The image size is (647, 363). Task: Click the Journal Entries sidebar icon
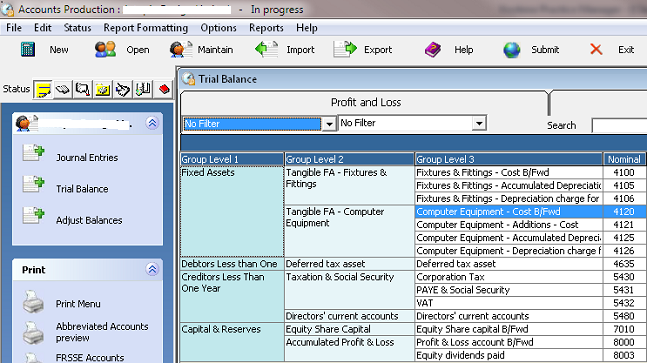[33, 153]
